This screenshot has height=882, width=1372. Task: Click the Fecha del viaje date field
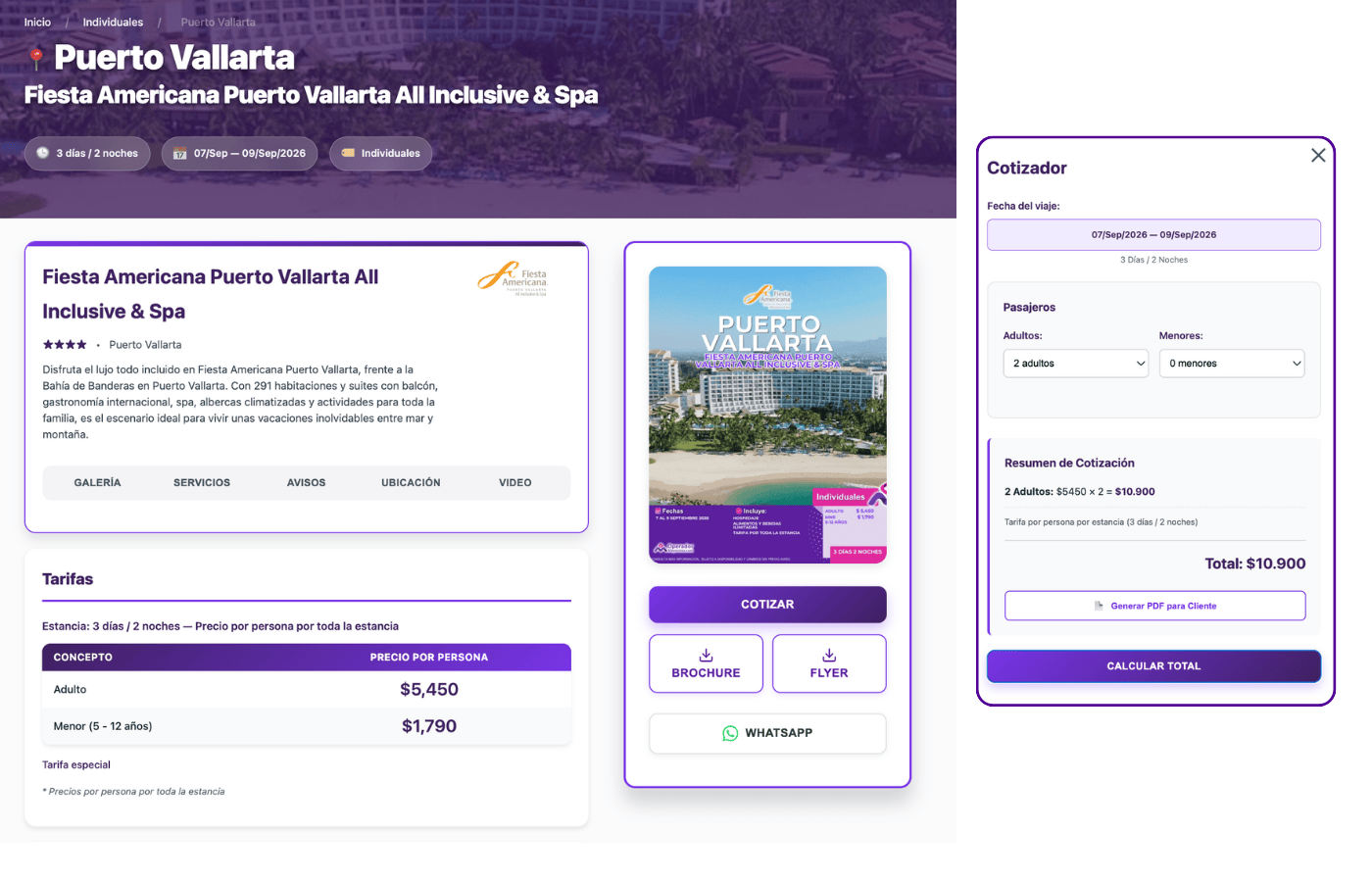coord(1153,235)
